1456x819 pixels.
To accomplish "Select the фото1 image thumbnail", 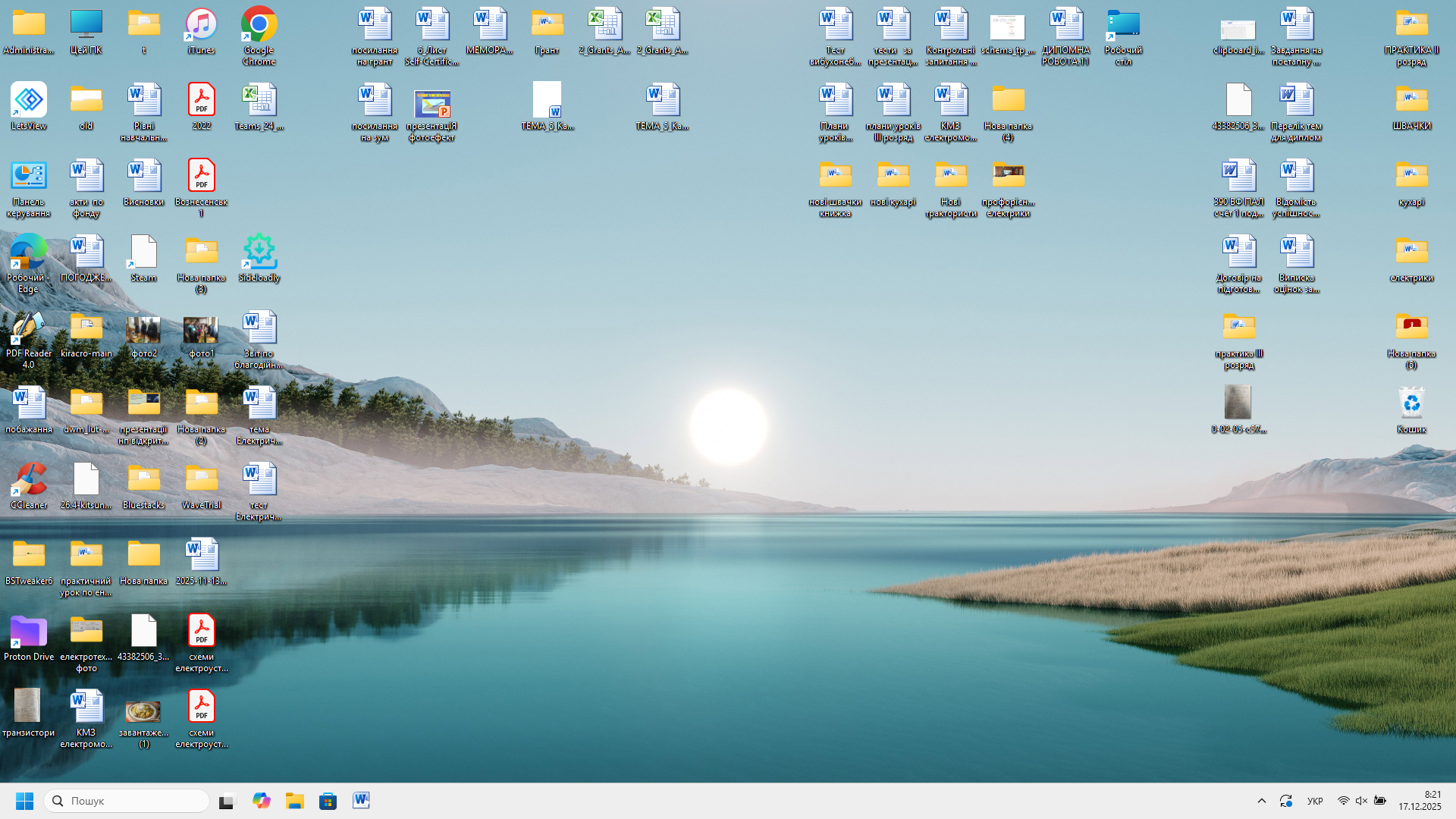I will (201, 330).
